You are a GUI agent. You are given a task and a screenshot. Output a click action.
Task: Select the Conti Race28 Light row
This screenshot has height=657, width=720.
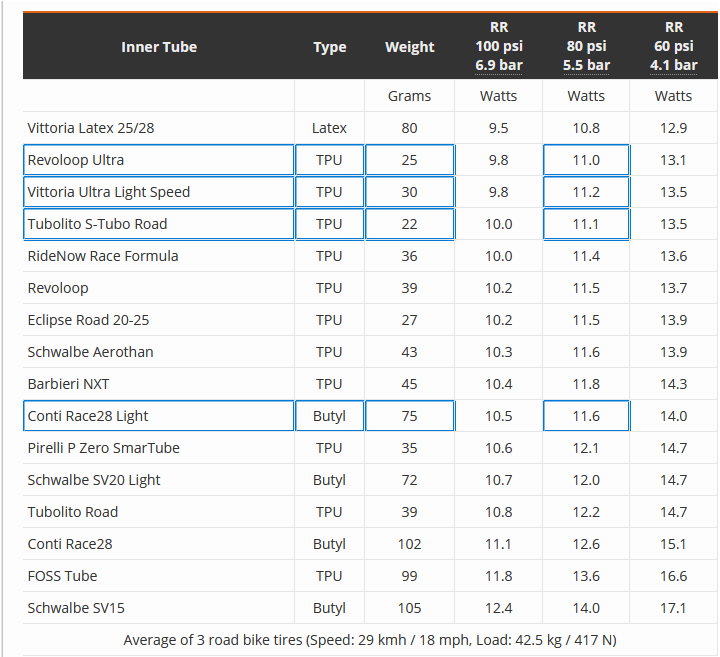click(88, 416)
